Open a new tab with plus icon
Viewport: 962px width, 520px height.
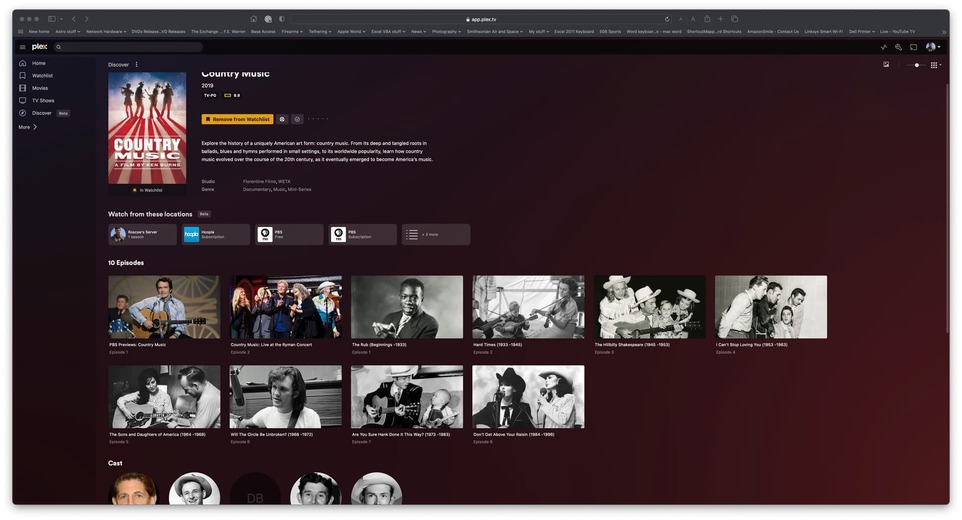pos(721,19)
